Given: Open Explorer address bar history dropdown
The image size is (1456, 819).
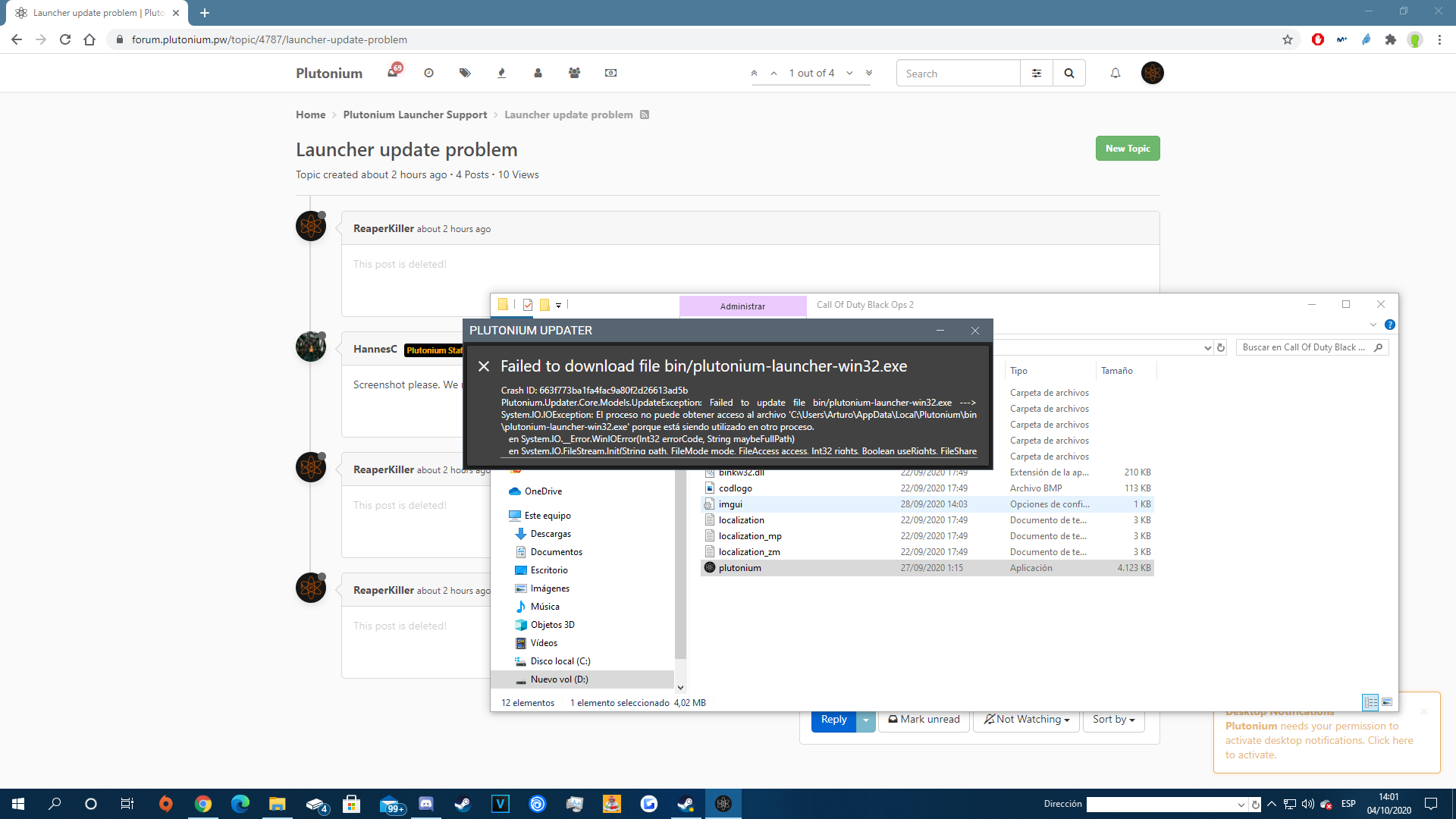Looking at the screenshot, I should click(1208, 347).
